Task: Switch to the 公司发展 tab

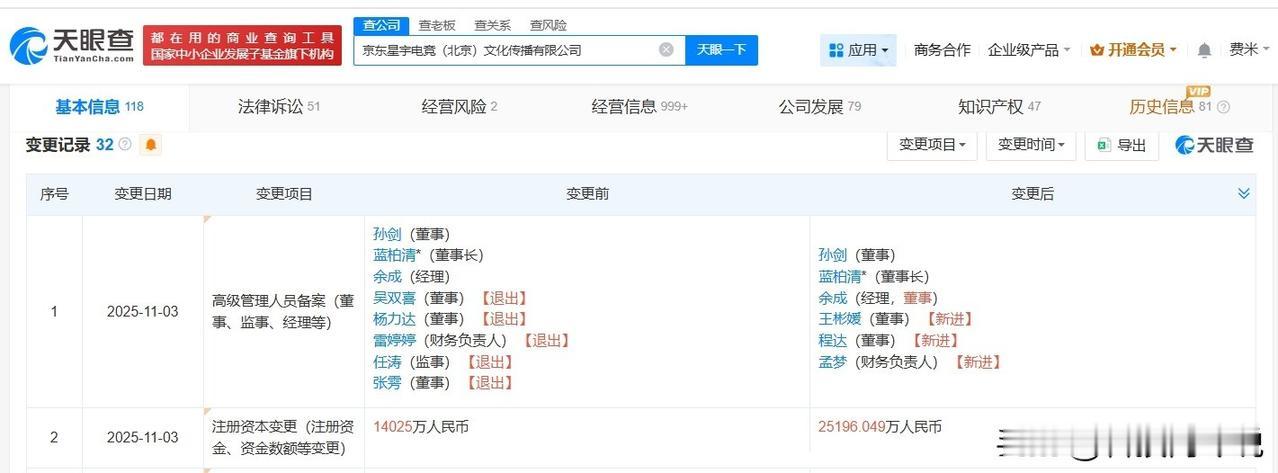Action: pyautogui.click(x=820, y=107)
